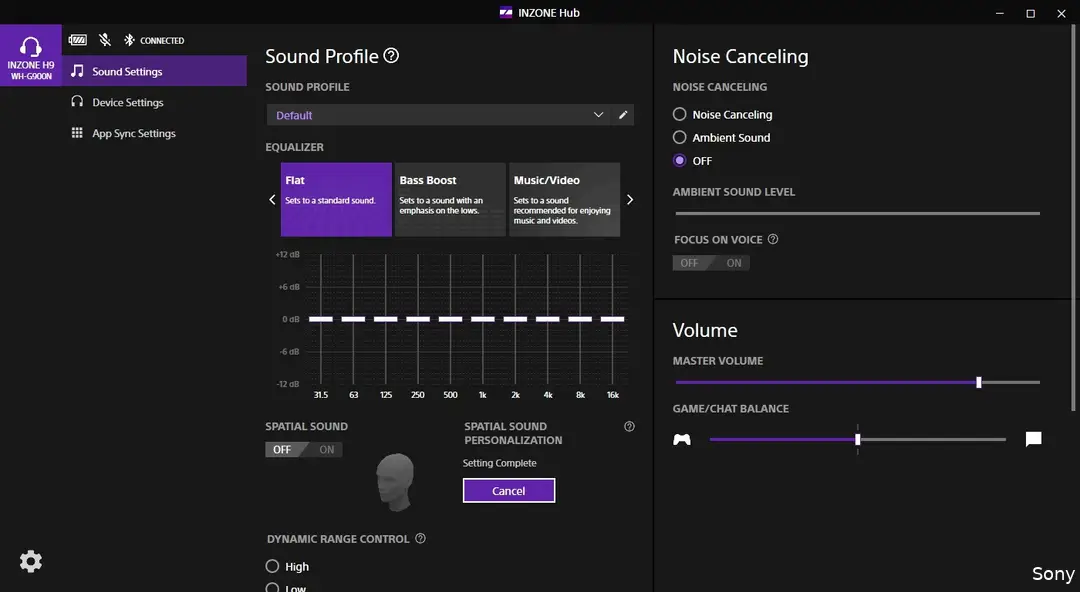
Task: Edit the profile with the pencil icon
Action: pos(623,115)
